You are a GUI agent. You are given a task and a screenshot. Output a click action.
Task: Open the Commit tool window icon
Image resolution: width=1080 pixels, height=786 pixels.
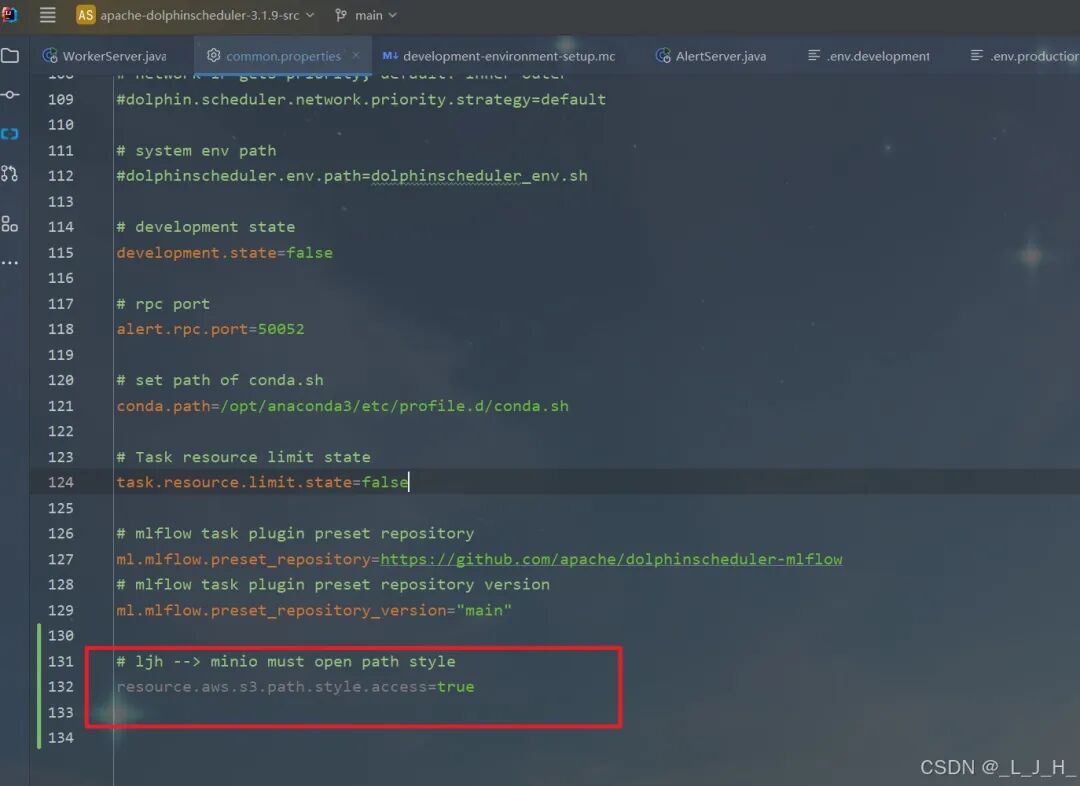pyautogui.click(x=10, y=94)
